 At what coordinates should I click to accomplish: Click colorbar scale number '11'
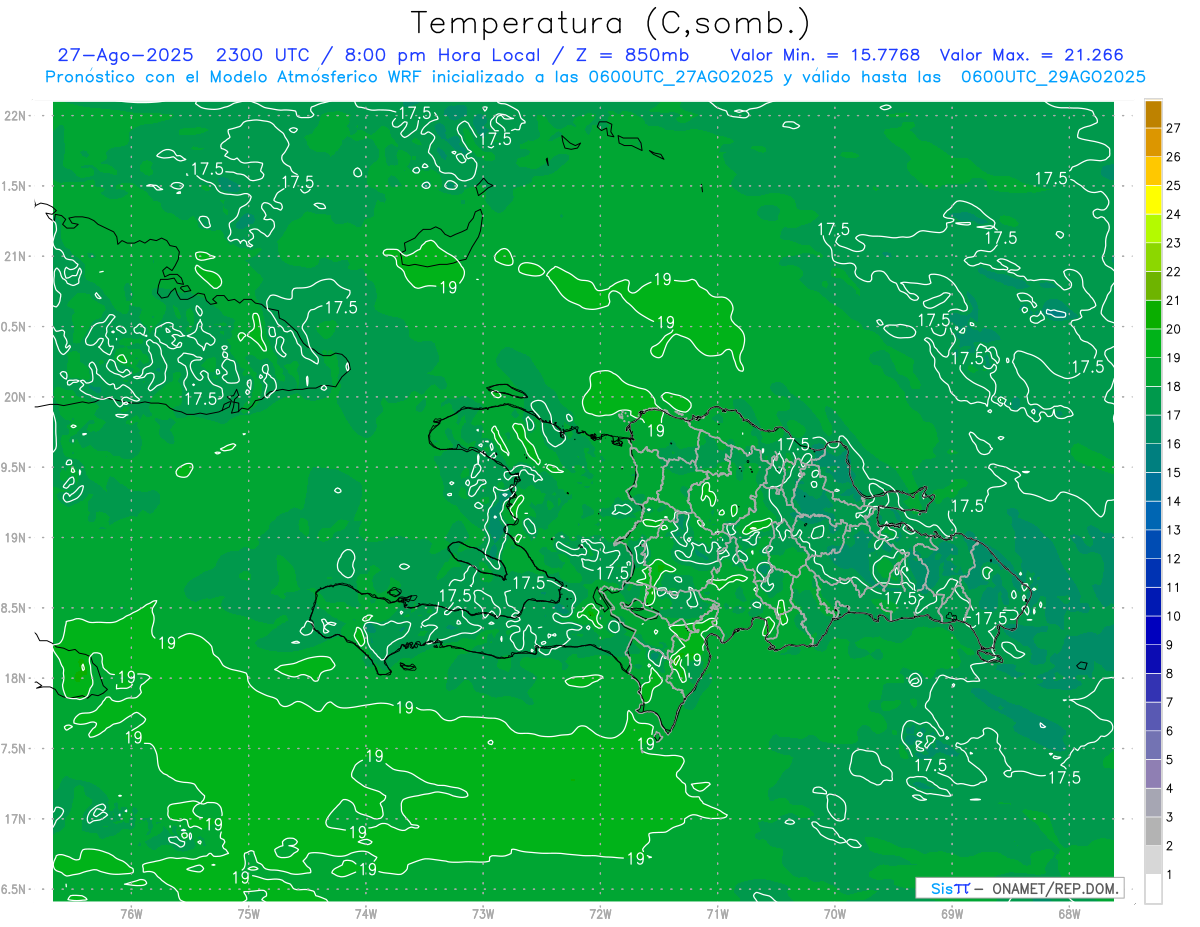pos(1174,587)
